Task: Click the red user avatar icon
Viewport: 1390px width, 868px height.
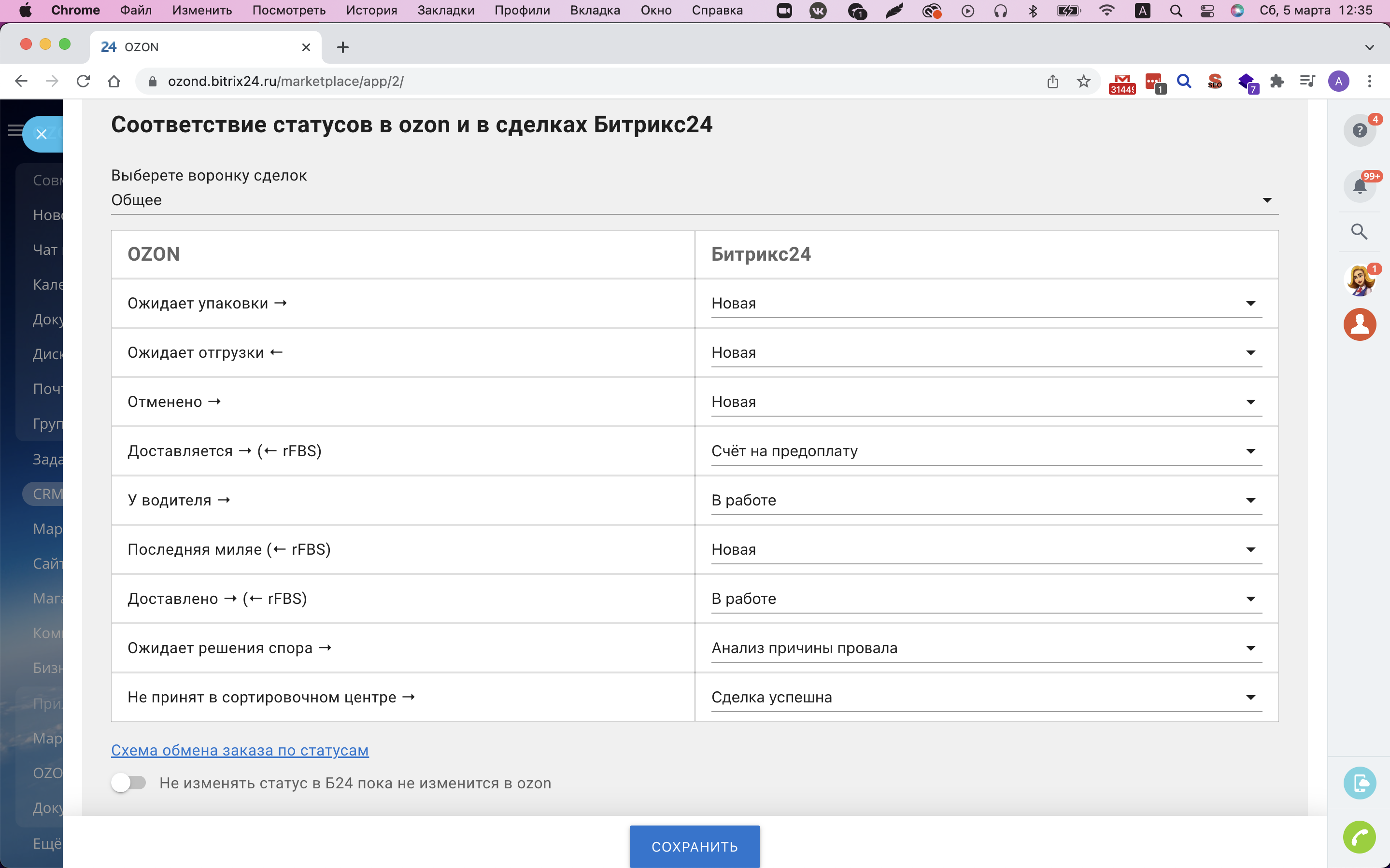Action: [x=1359, y=324]
